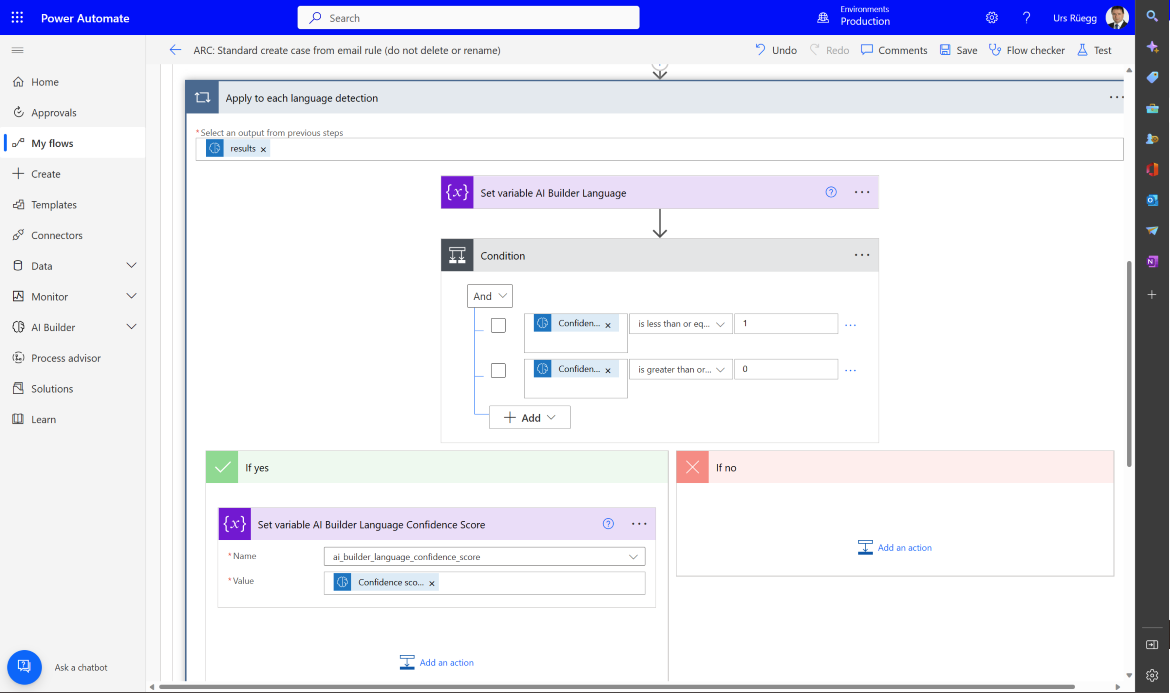Check the second condition row checkbox

(498, 370)
